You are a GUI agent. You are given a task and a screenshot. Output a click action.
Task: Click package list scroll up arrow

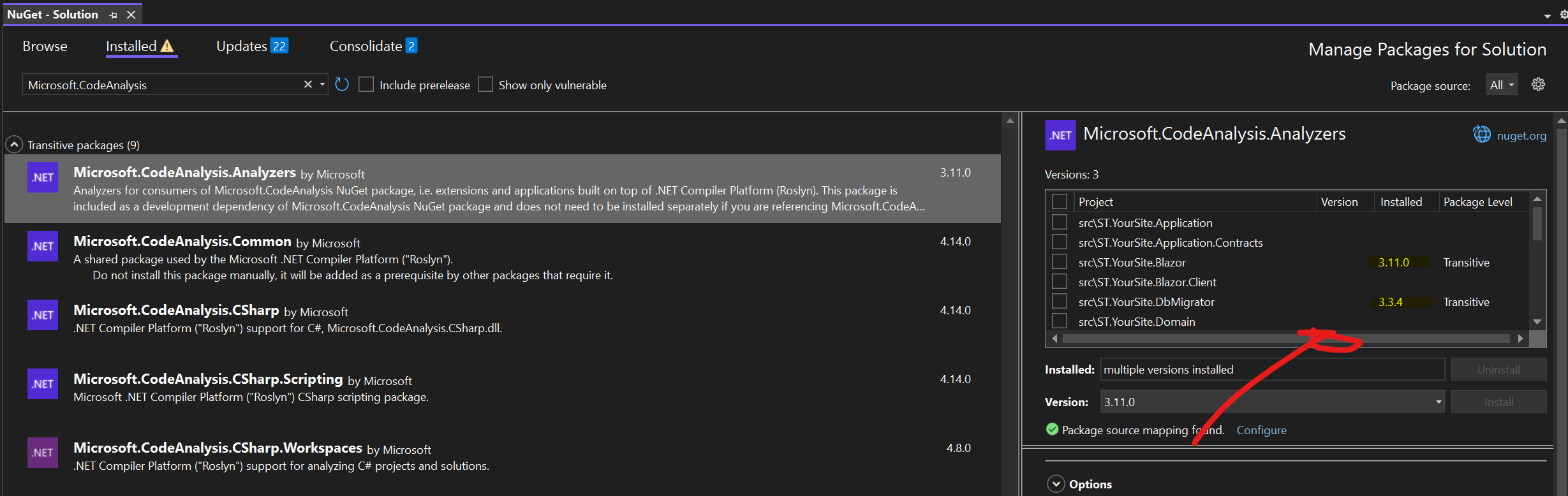[x=1010, y=120]
